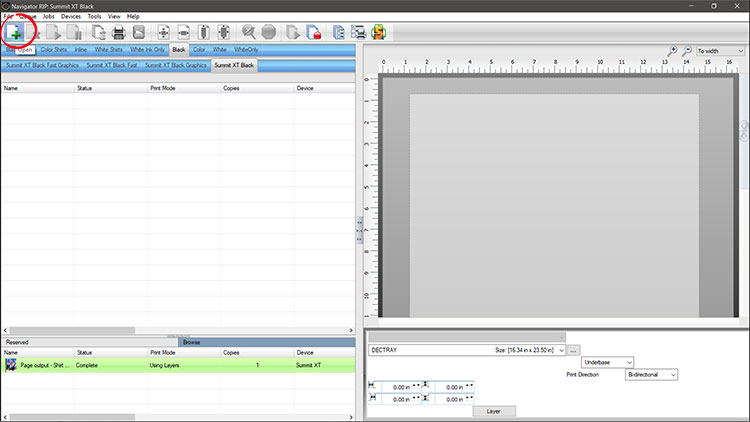The width and height of the screenshot is (750, 422).
Task: Click the ellipsis button beside DECTRAY
Action: (x=574, y=350)
